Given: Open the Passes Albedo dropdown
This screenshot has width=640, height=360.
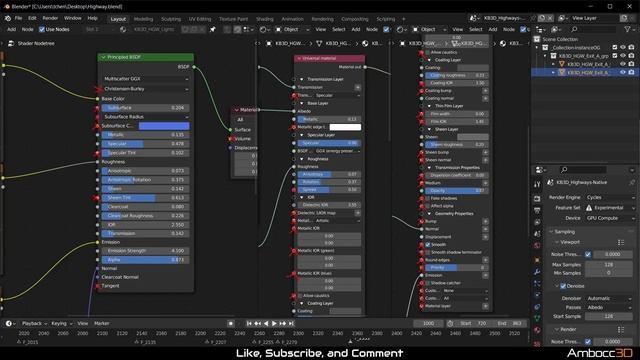Looking at the screenshot, I should [609, 307].
